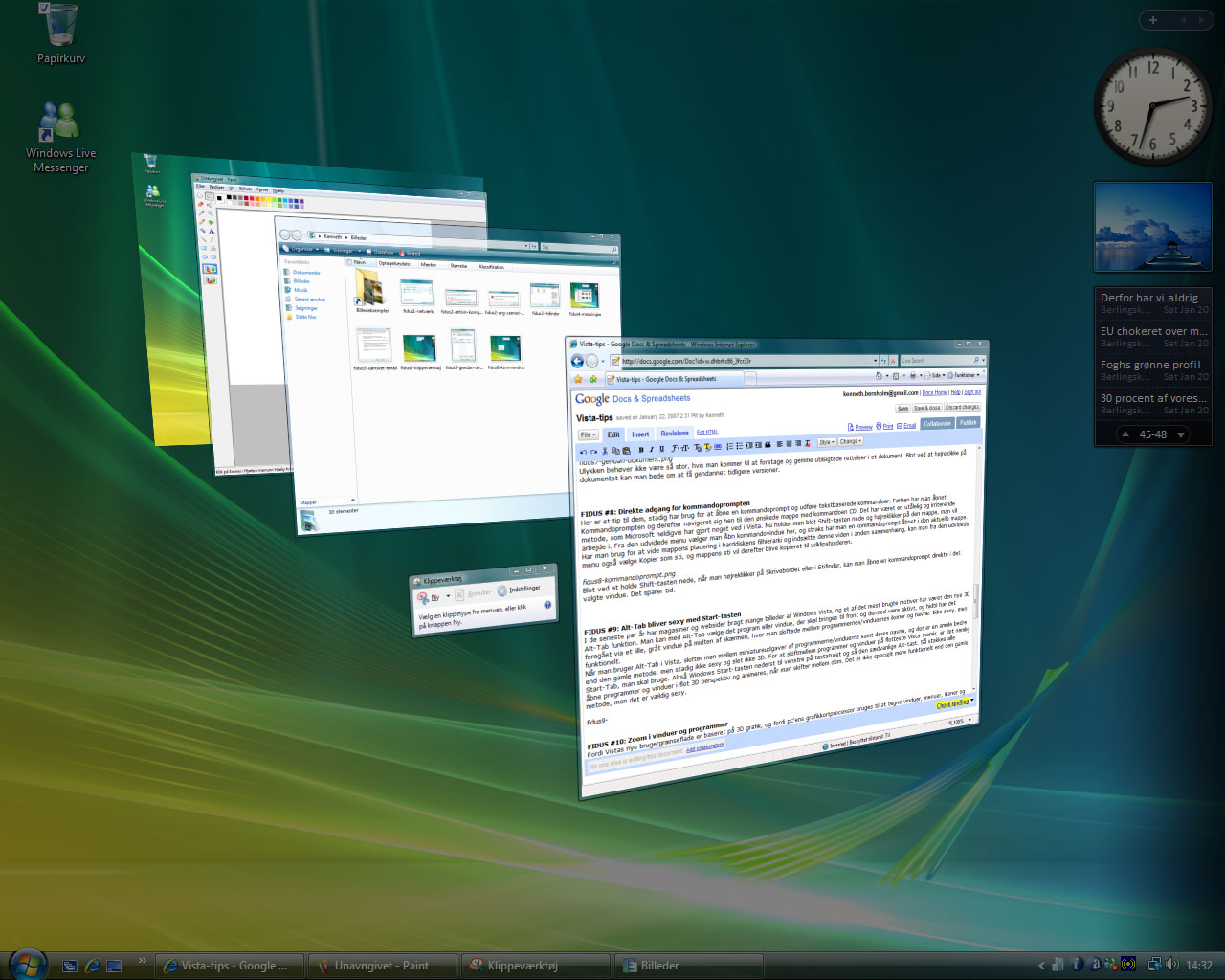
Task: Click the IE Back arrow button
Action: pos(577,361)
